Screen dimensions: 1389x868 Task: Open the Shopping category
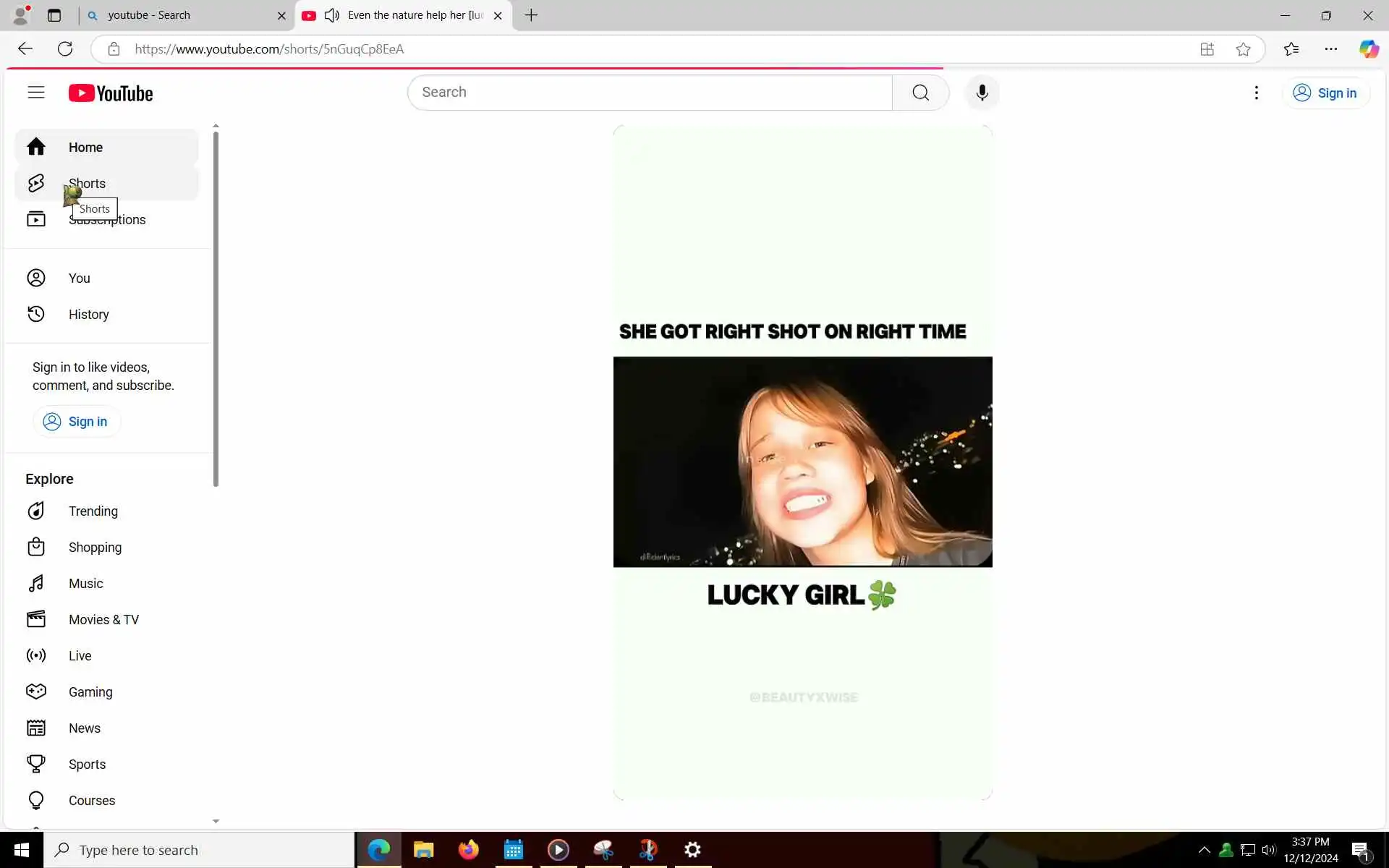[95, 548]
